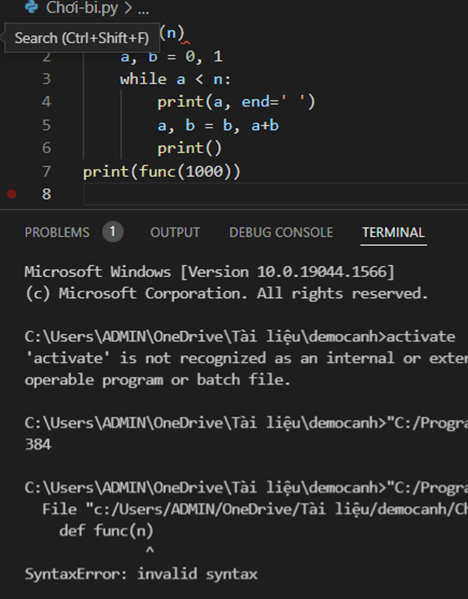Click the print(func(1000)) code line
468x599 pixels.
pyautogui.click(x=162, y=172)
